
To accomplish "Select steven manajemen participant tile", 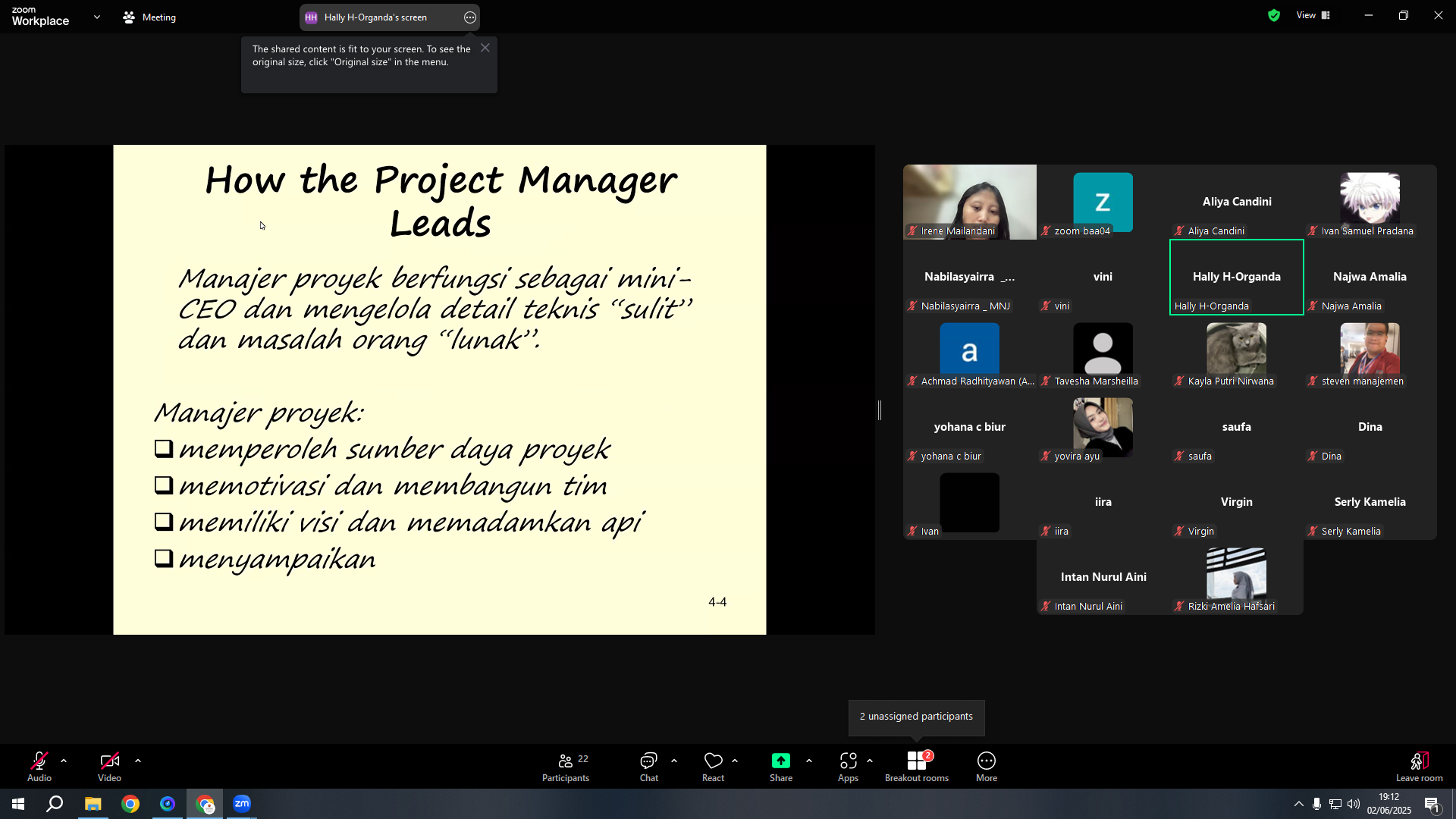I will [1370, 352].
